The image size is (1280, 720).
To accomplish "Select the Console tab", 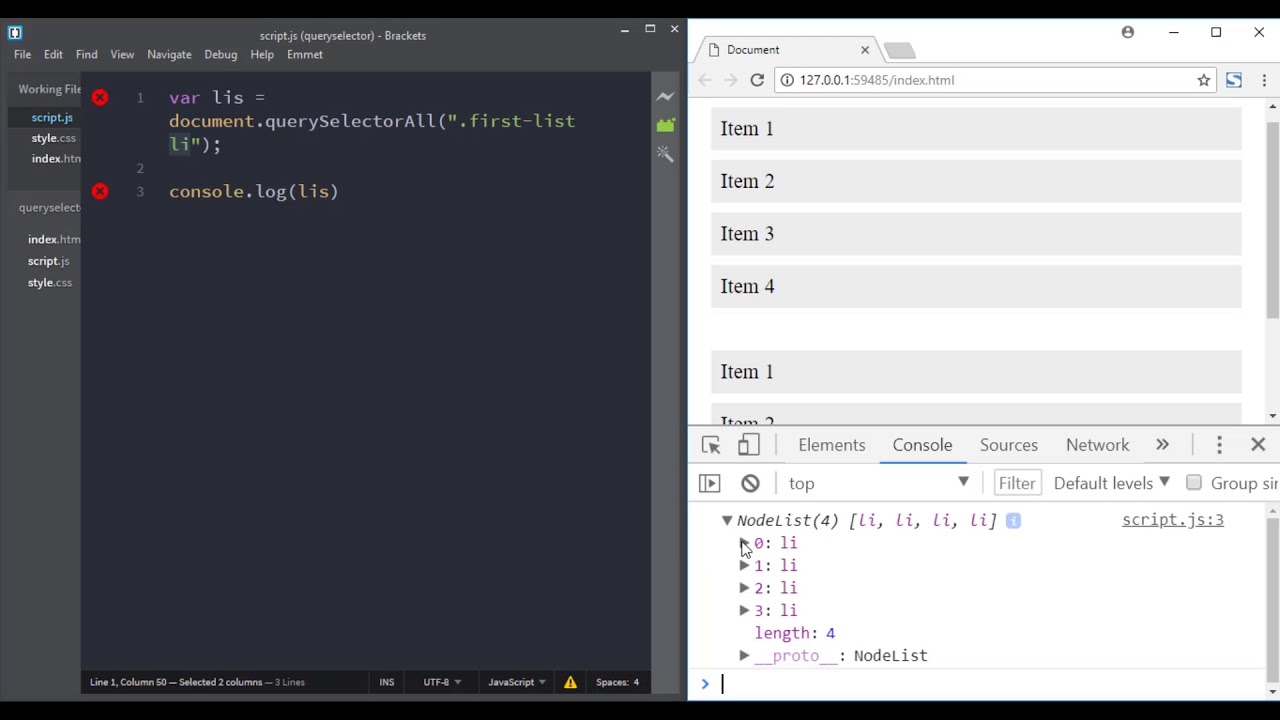I will click(922, 445).
